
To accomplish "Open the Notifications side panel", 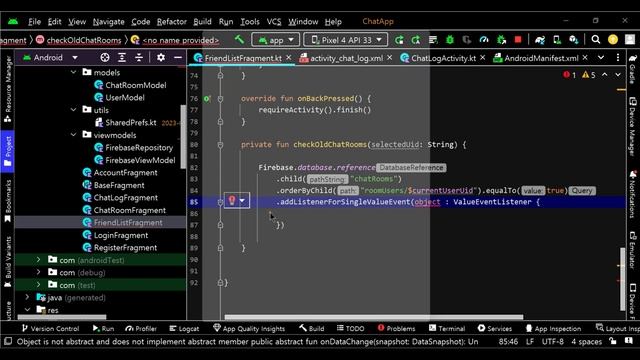I will pyautogui.click(x=633, y=194).
